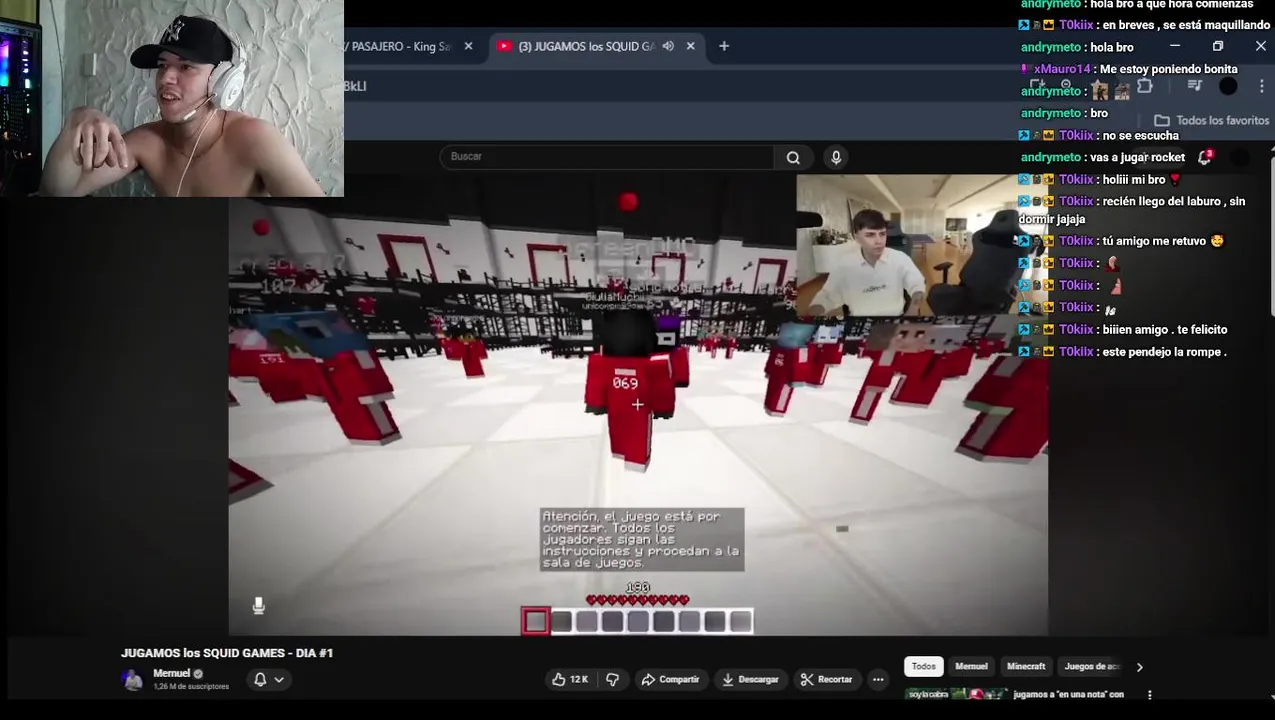Select the first Minecraft hotbar slot
The width and height of the screenshot is (1275, 720).
[x=535, y=622]
